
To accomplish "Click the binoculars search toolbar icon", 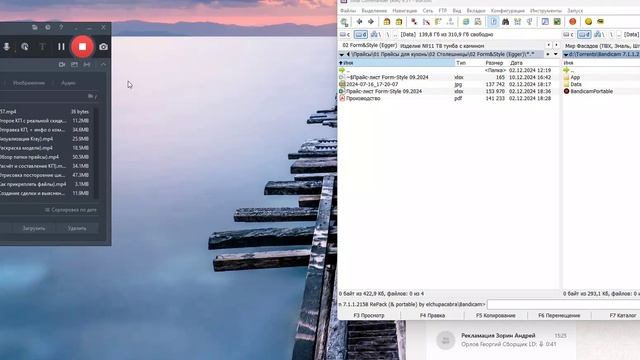I will coord(505,22).
